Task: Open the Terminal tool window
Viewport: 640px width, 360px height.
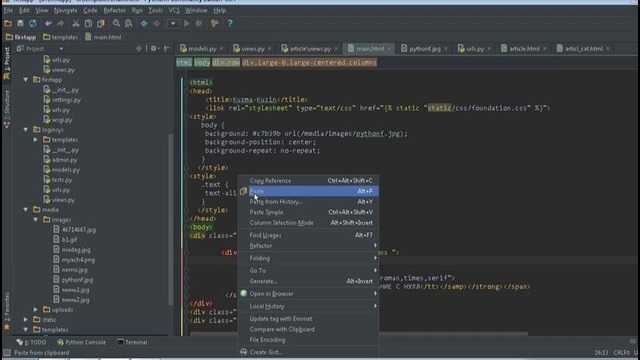Action: pyautogui.click(x=132, y=342)
